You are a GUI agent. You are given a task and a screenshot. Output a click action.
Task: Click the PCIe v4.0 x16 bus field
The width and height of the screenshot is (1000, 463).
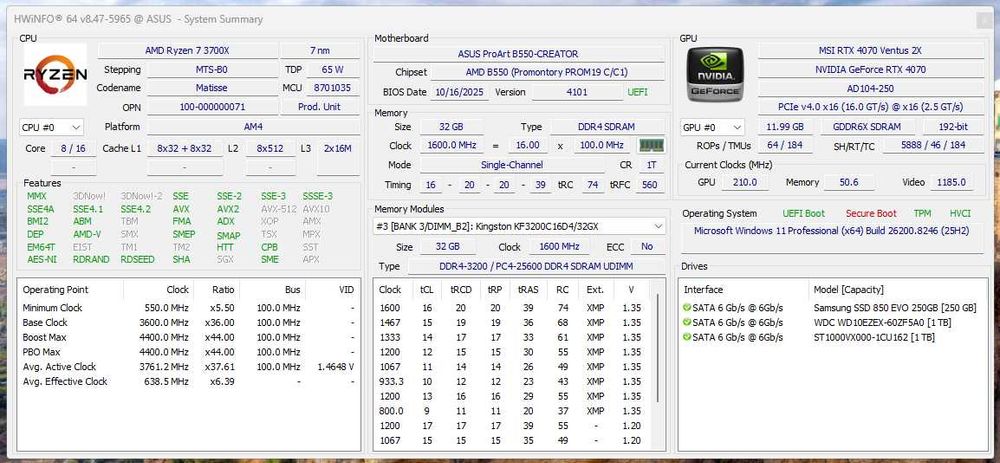(871, 107)
